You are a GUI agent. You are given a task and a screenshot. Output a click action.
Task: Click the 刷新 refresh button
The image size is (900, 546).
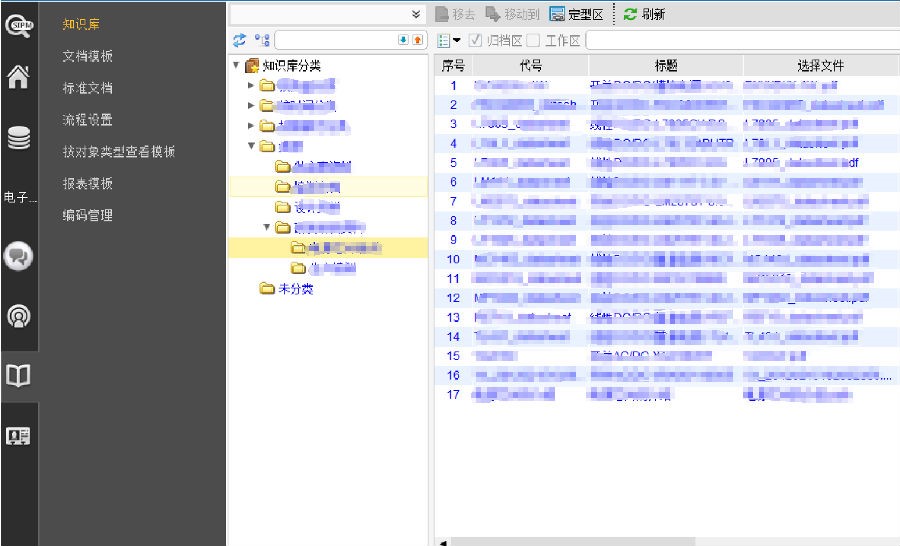click(x=645, y=14)
